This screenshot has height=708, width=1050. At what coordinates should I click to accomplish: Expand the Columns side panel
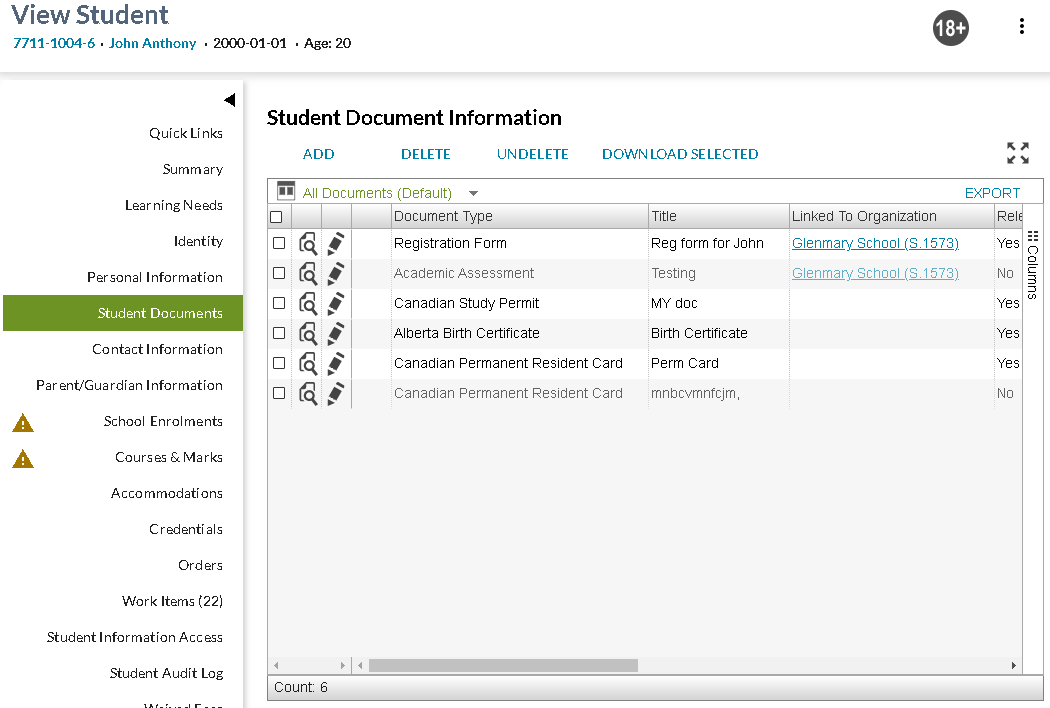[1033, 265]
